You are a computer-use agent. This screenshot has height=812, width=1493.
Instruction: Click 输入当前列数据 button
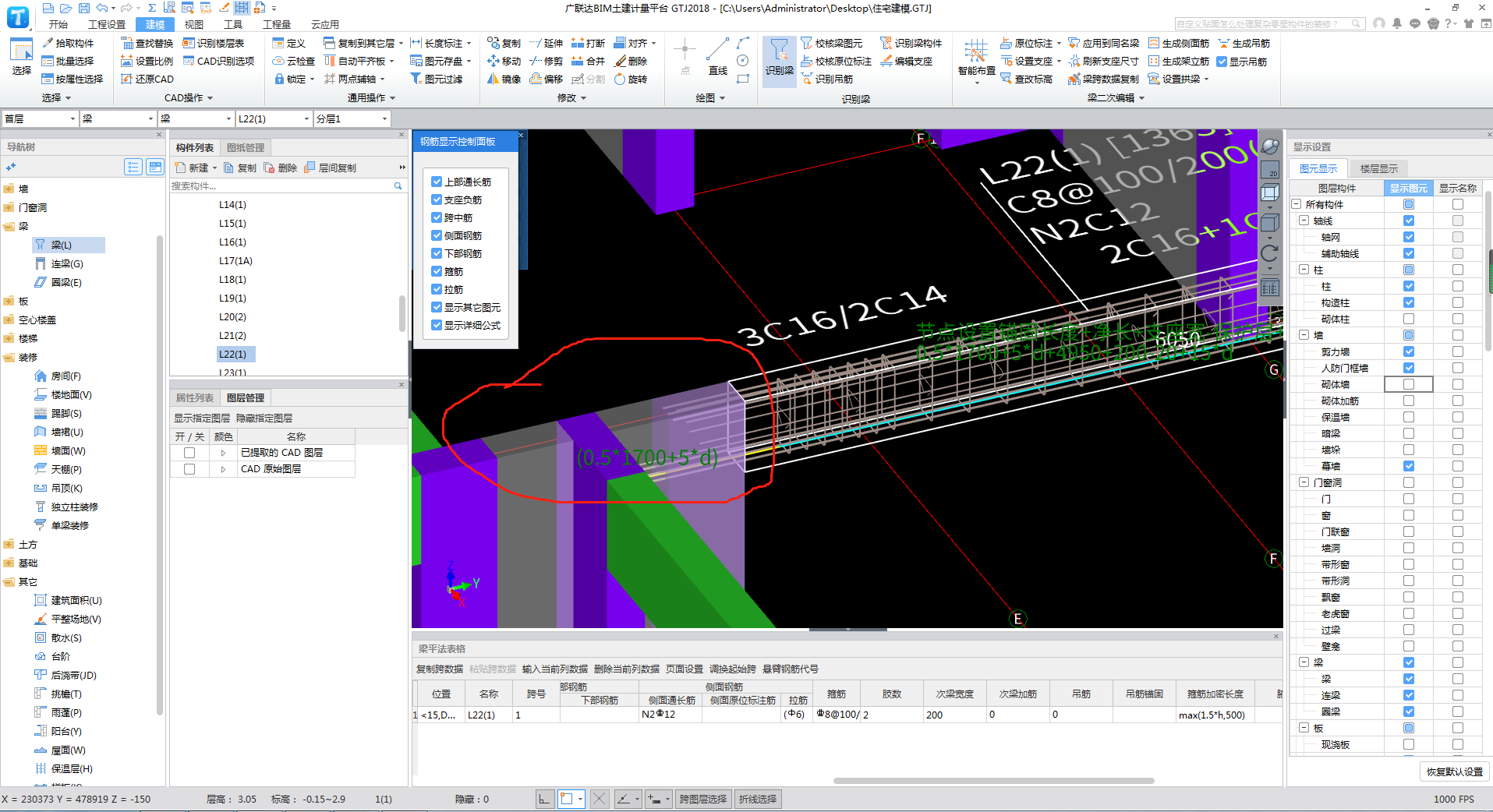(554, 669)
